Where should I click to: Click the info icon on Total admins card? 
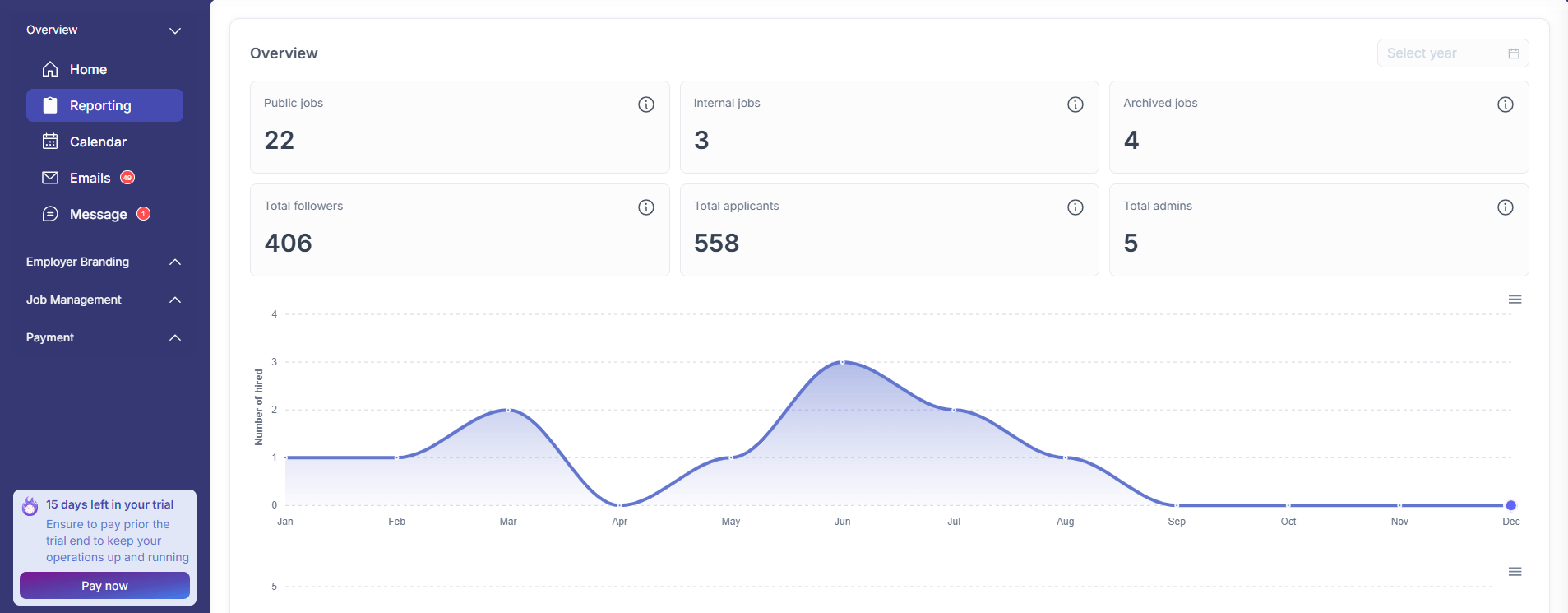click(1505, 207)
